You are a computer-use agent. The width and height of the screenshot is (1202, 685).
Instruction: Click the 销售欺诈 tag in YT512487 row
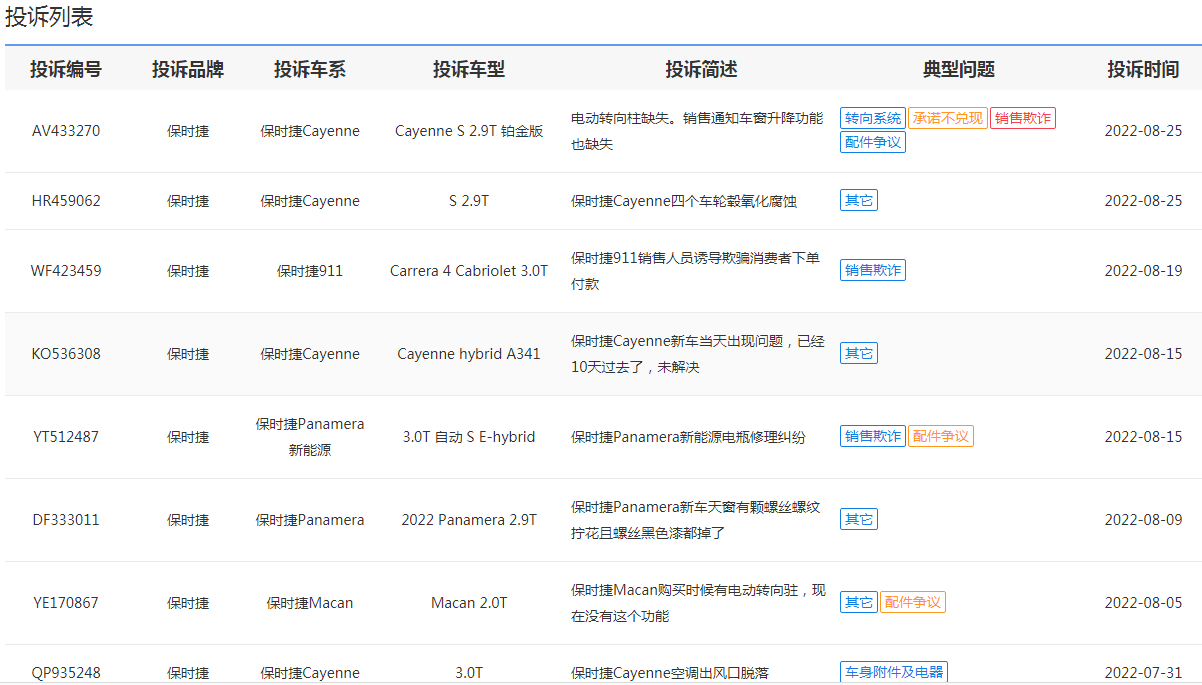[873, 436]
